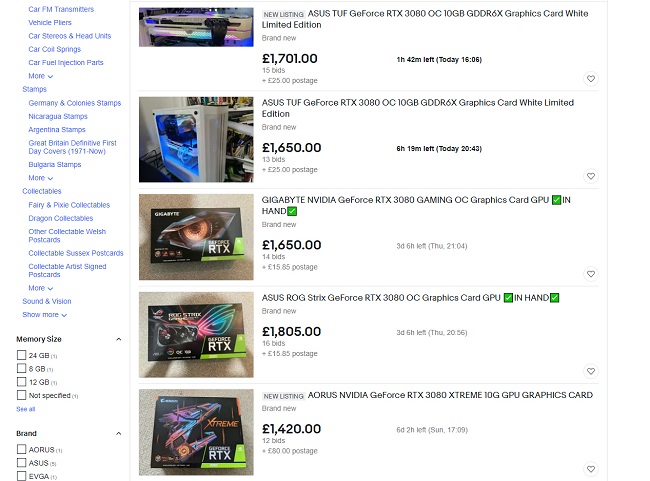The image size is (650, 481).
Task: Collapse the Brand filter section
Action: pos(119,433)
